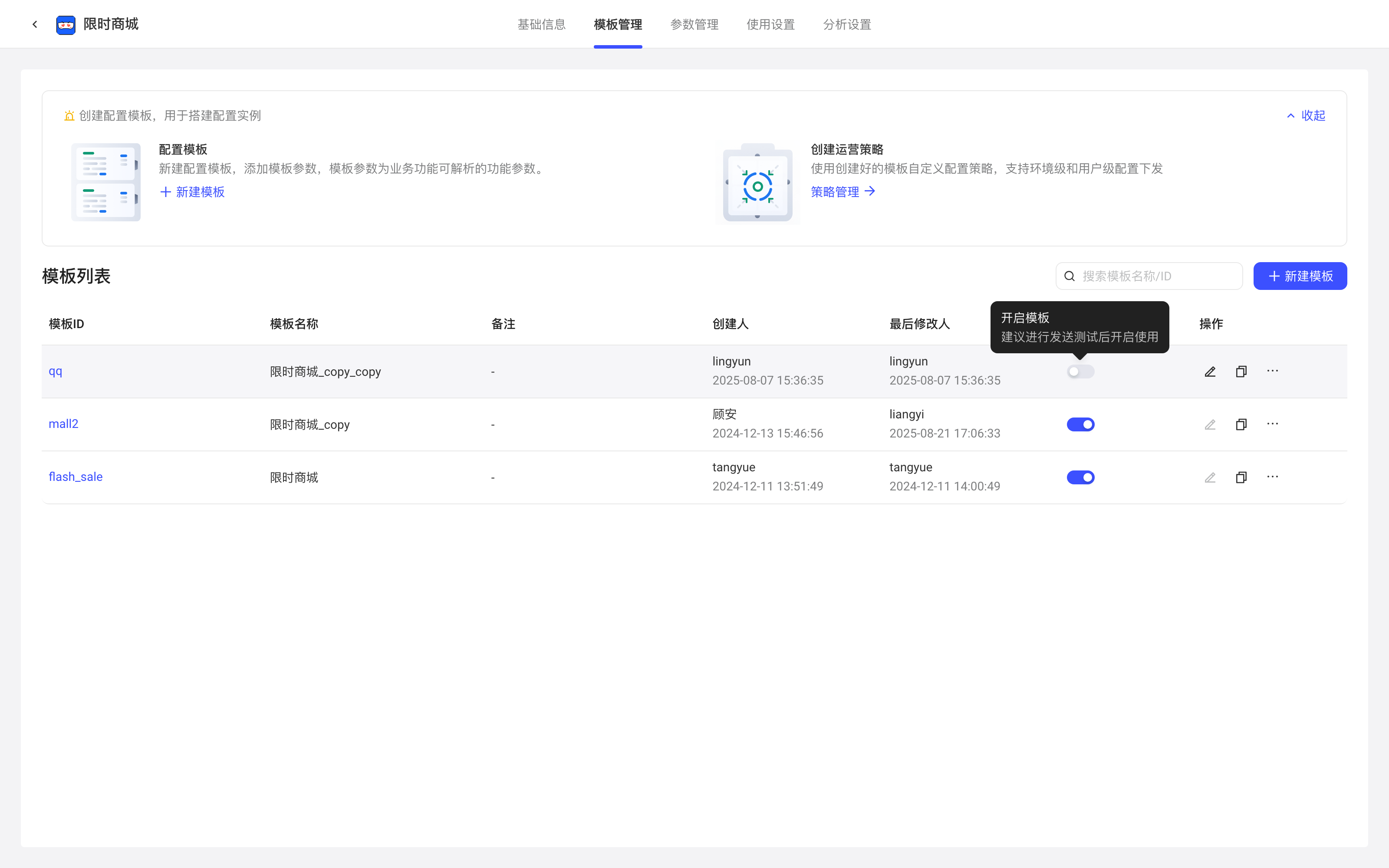Click creator tangyue with 13:51:49 timestamp
This screenshot has width=1389, height=868.
tap(734, 467)
